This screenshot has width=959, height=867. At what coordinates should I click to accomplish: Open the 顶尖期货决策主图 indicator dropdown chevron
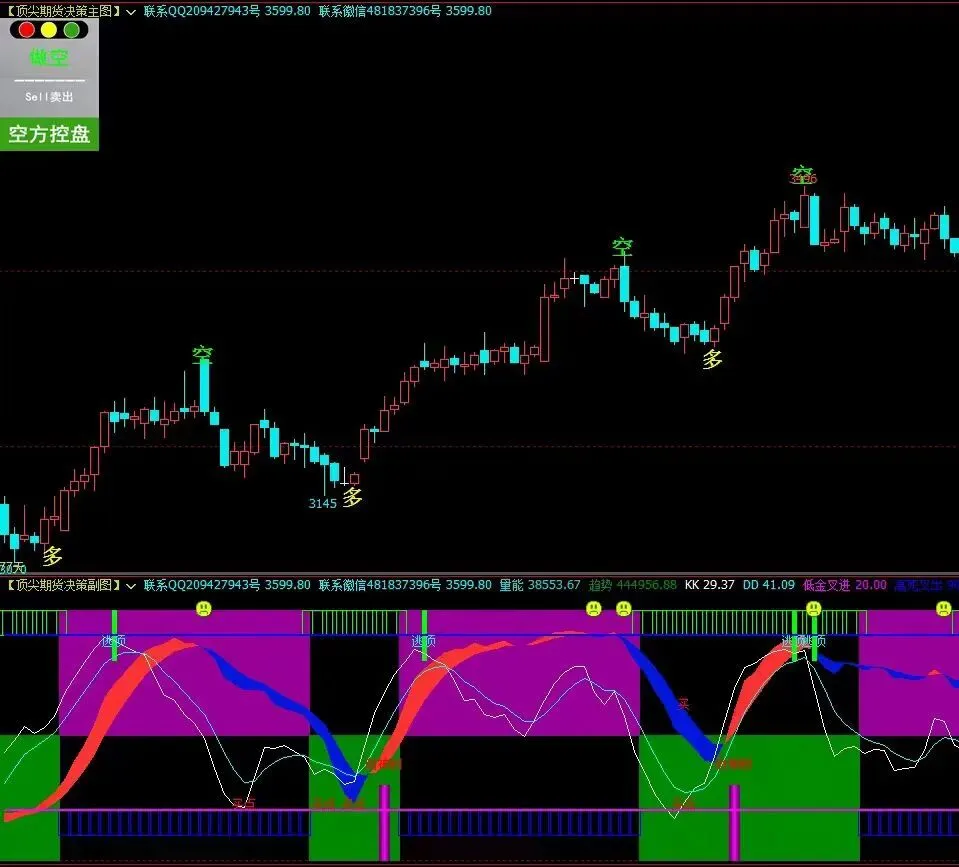(x=131, y=12)
